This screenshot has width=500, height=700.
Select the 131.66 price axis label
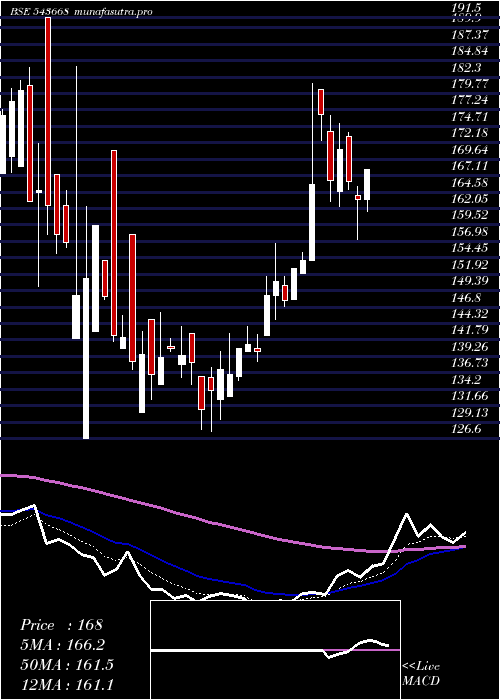472,396
